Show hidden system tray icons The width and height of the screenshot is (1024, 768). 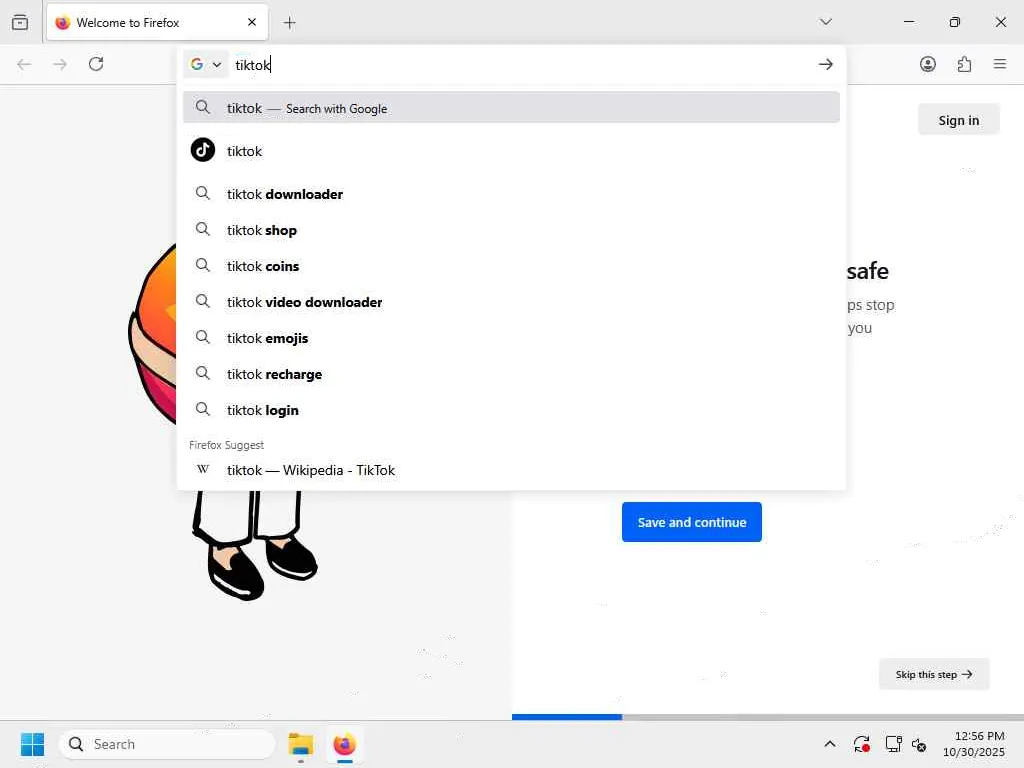point(829,744)
